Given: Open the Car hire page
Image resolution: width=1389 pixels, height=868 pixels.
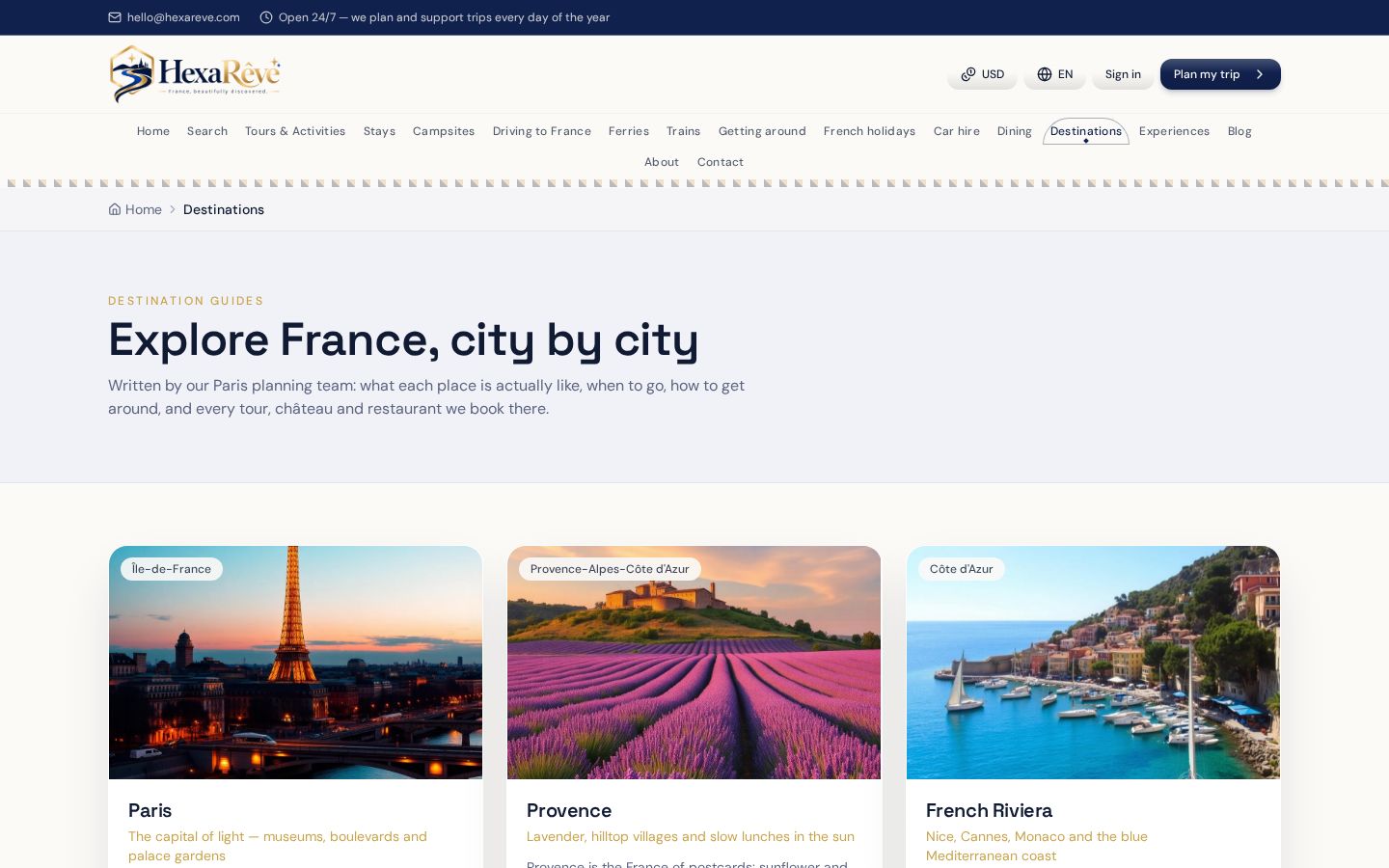Looking at the screenshot, I should (957, 131).
